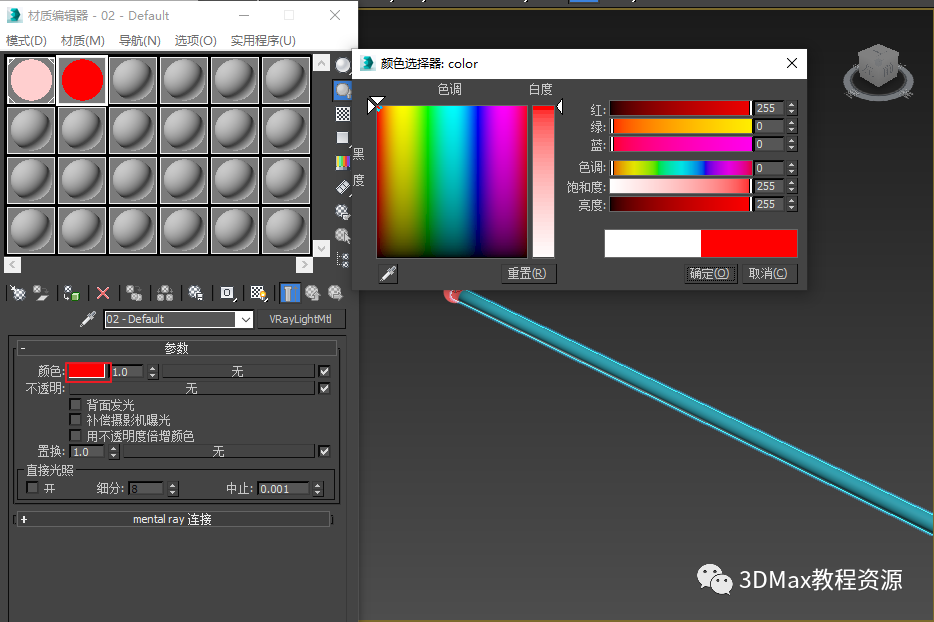Toggle checkbox on 颜色 map row
This screenshot has width=934, height=622.
[324, 371]
